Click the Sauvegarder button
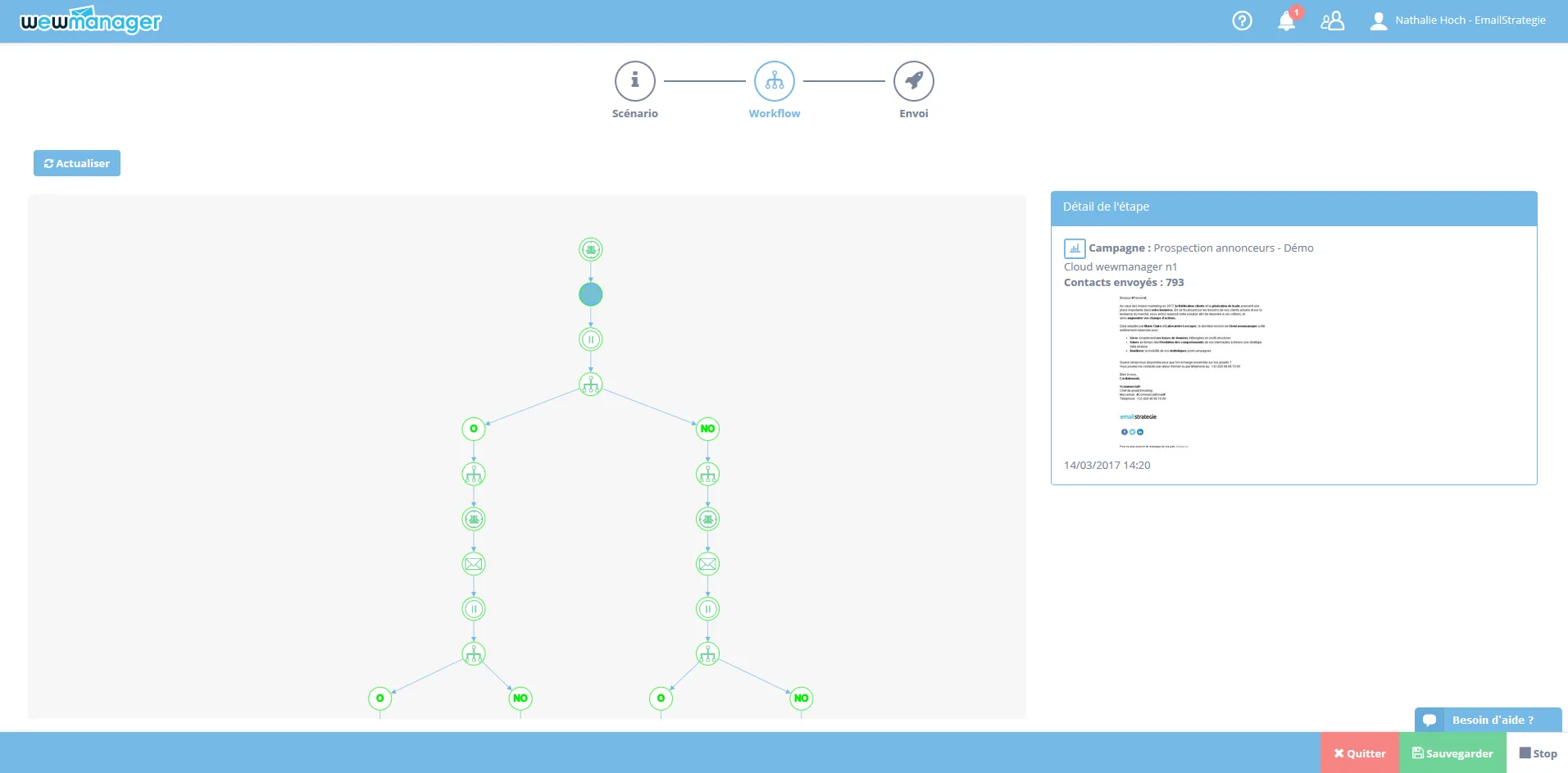The image size is (1568, 773). (x=1452, y=753)
